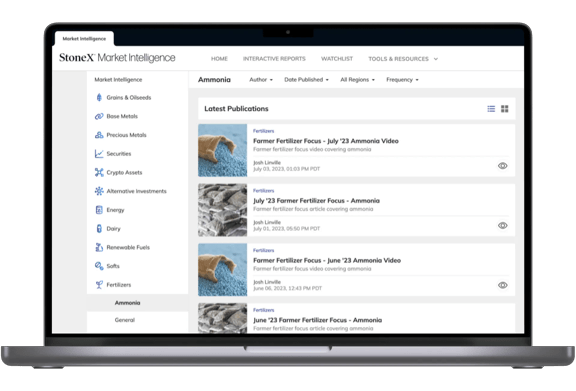Open the Interactive Reports menu item
This screenshot has width=576, height=391.
coord(274,59)
